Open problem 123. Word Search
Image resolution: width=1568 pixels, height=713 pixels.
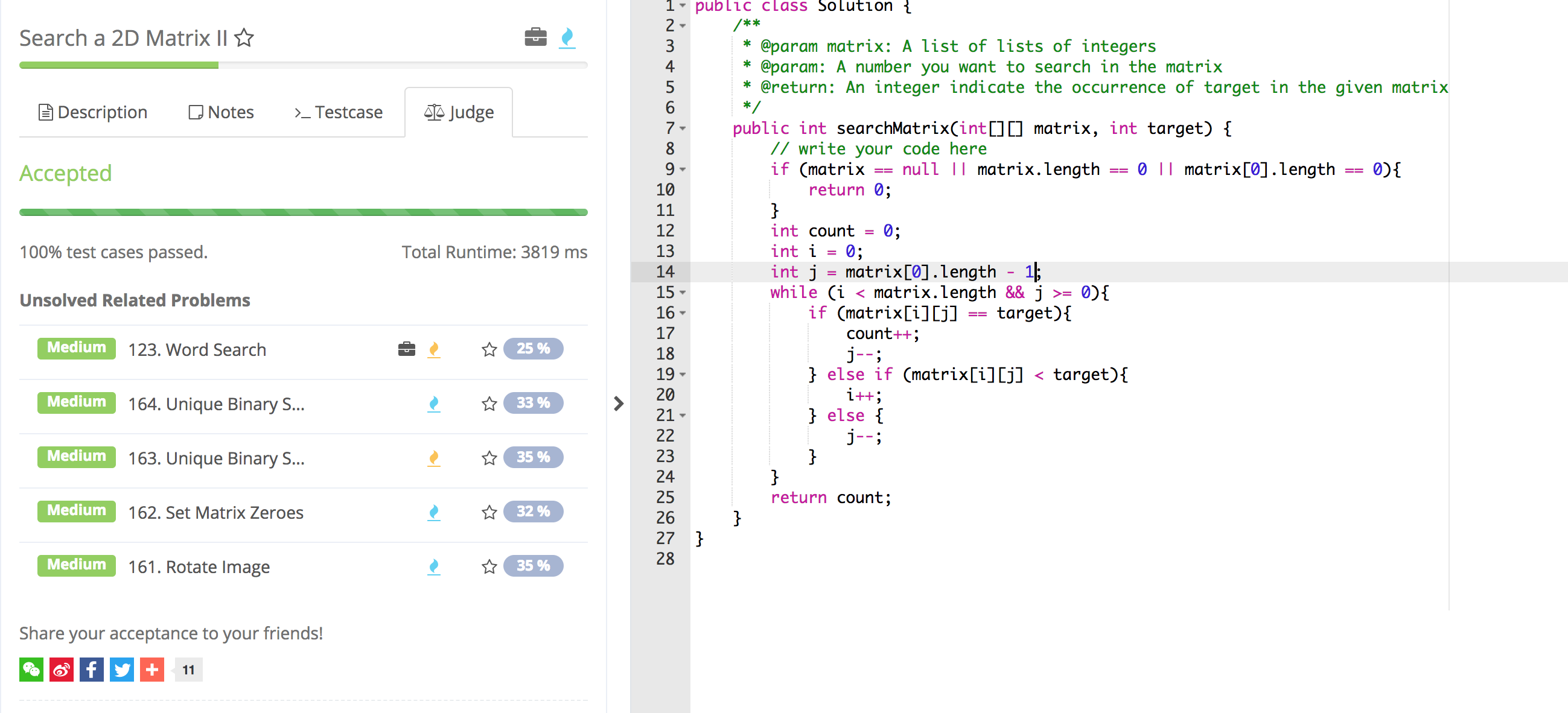pyautogui.click(x=197, y=349)
